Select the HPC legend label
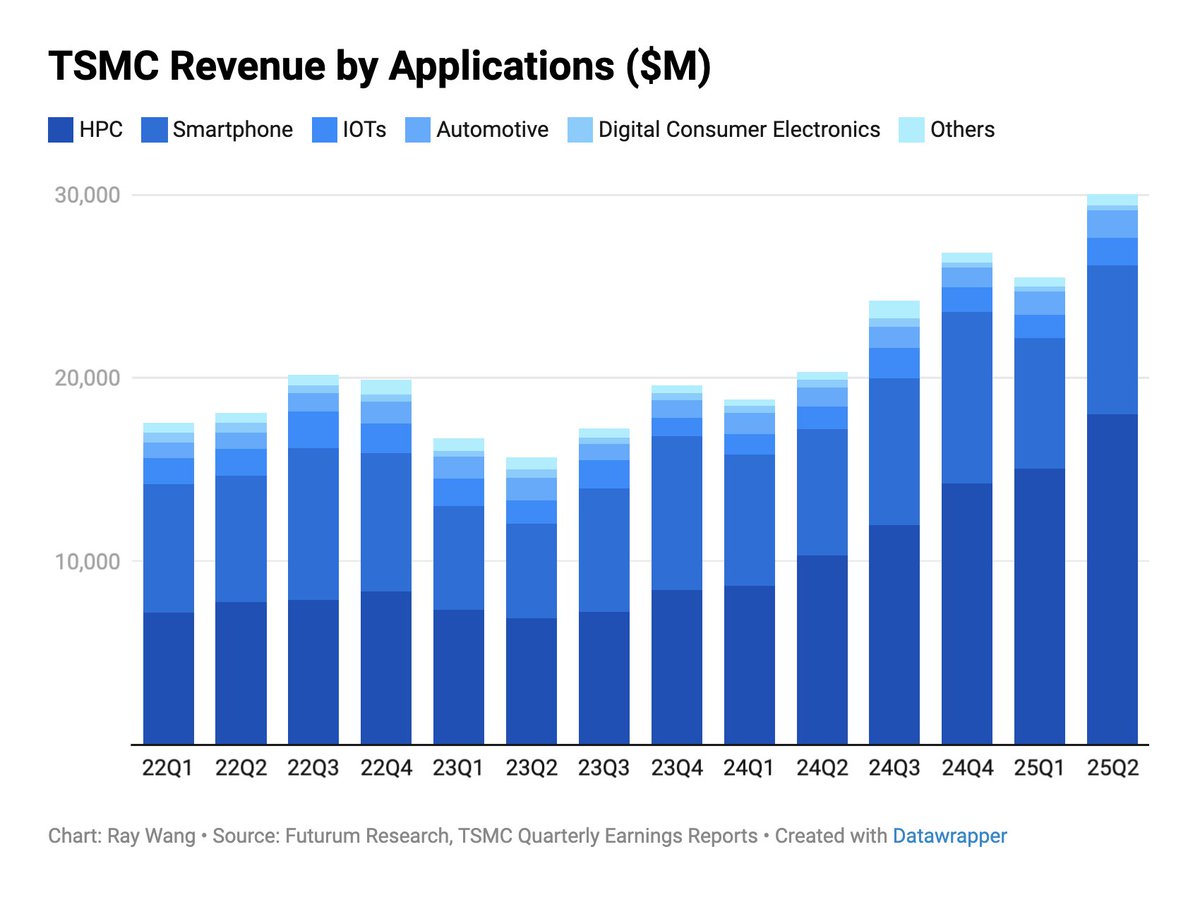The width and height of the screenshot is (1200, 902). (101, 129)
